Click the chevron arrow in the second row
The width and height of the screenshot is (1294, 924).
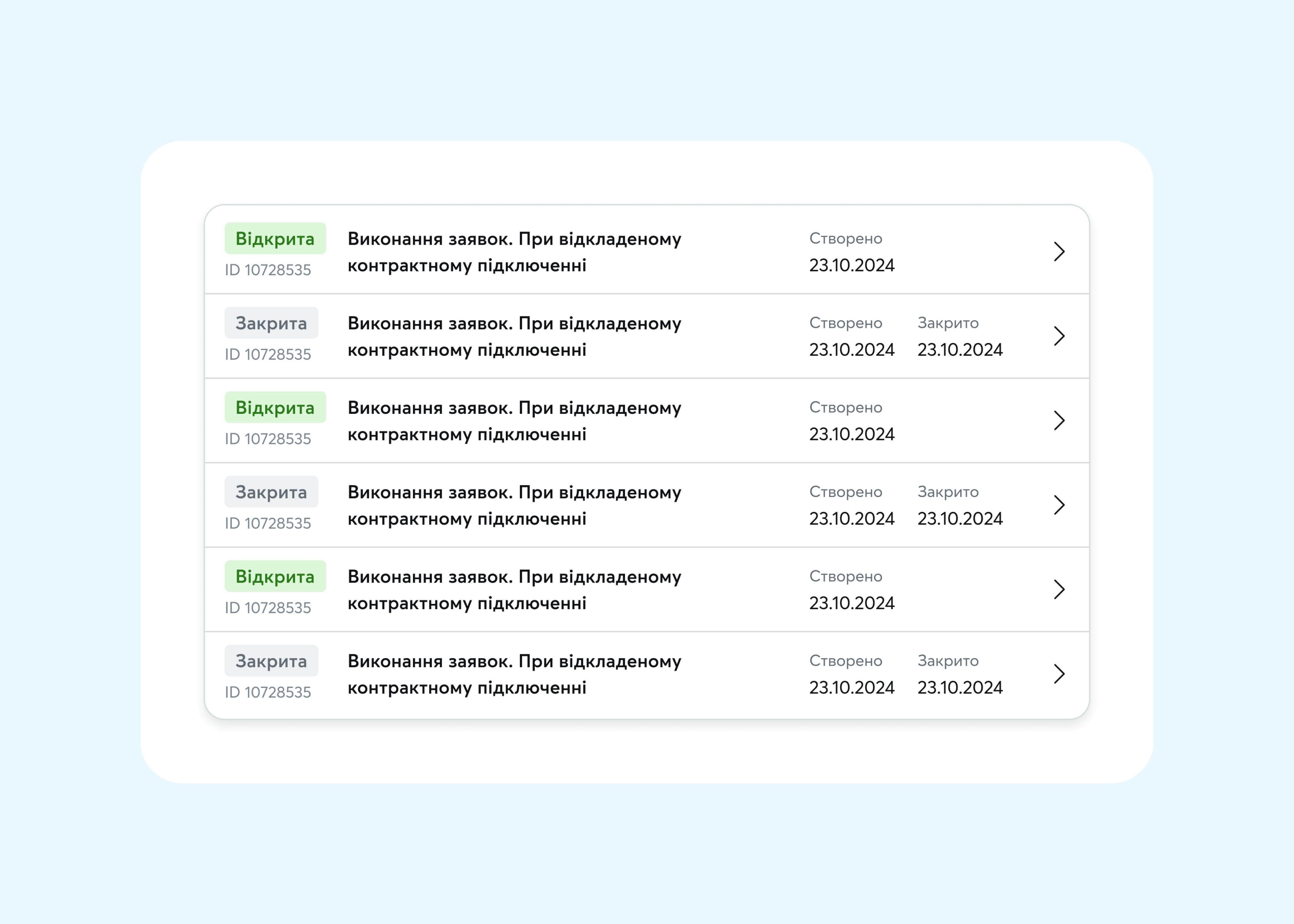pyautogui.click(x=1058, y=336)
